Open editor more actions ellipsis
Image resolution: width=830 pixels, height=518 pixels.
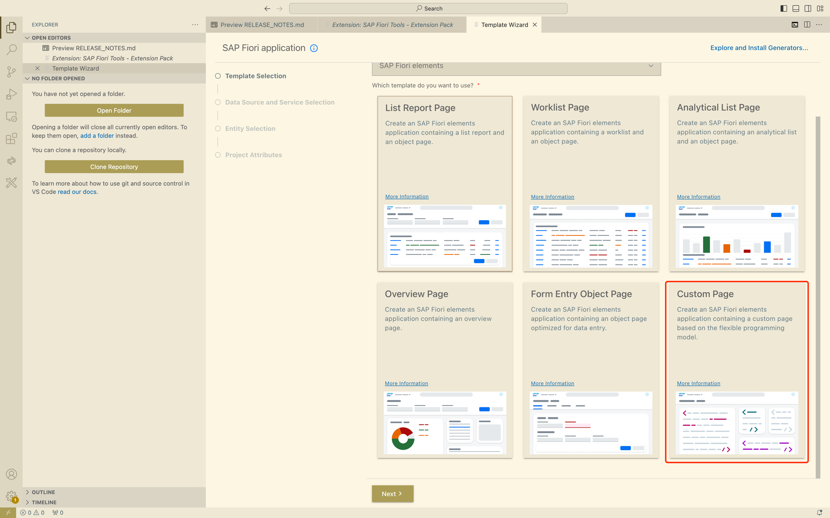tap(819, 25)
